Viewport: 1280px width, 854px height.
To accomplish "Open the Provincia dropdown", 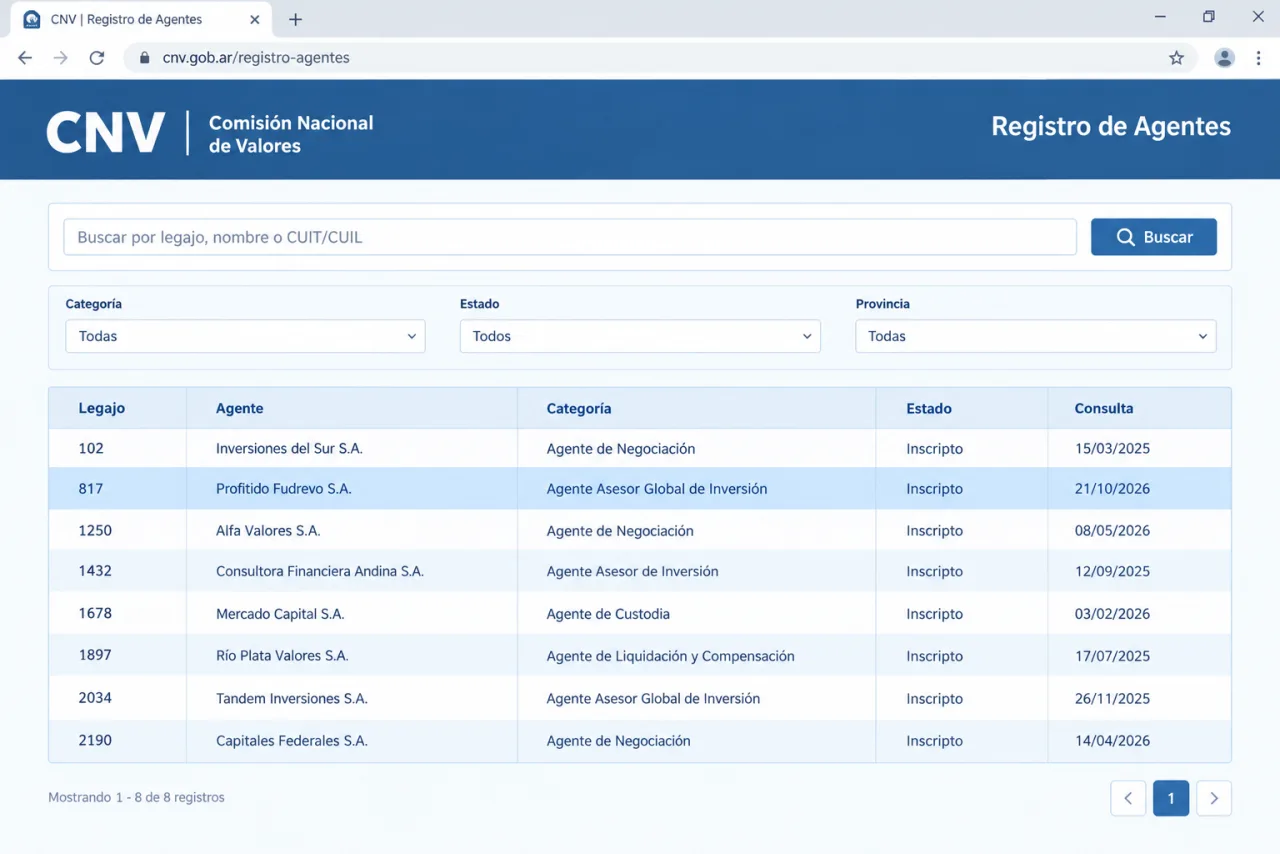I will coord(1036,336).
